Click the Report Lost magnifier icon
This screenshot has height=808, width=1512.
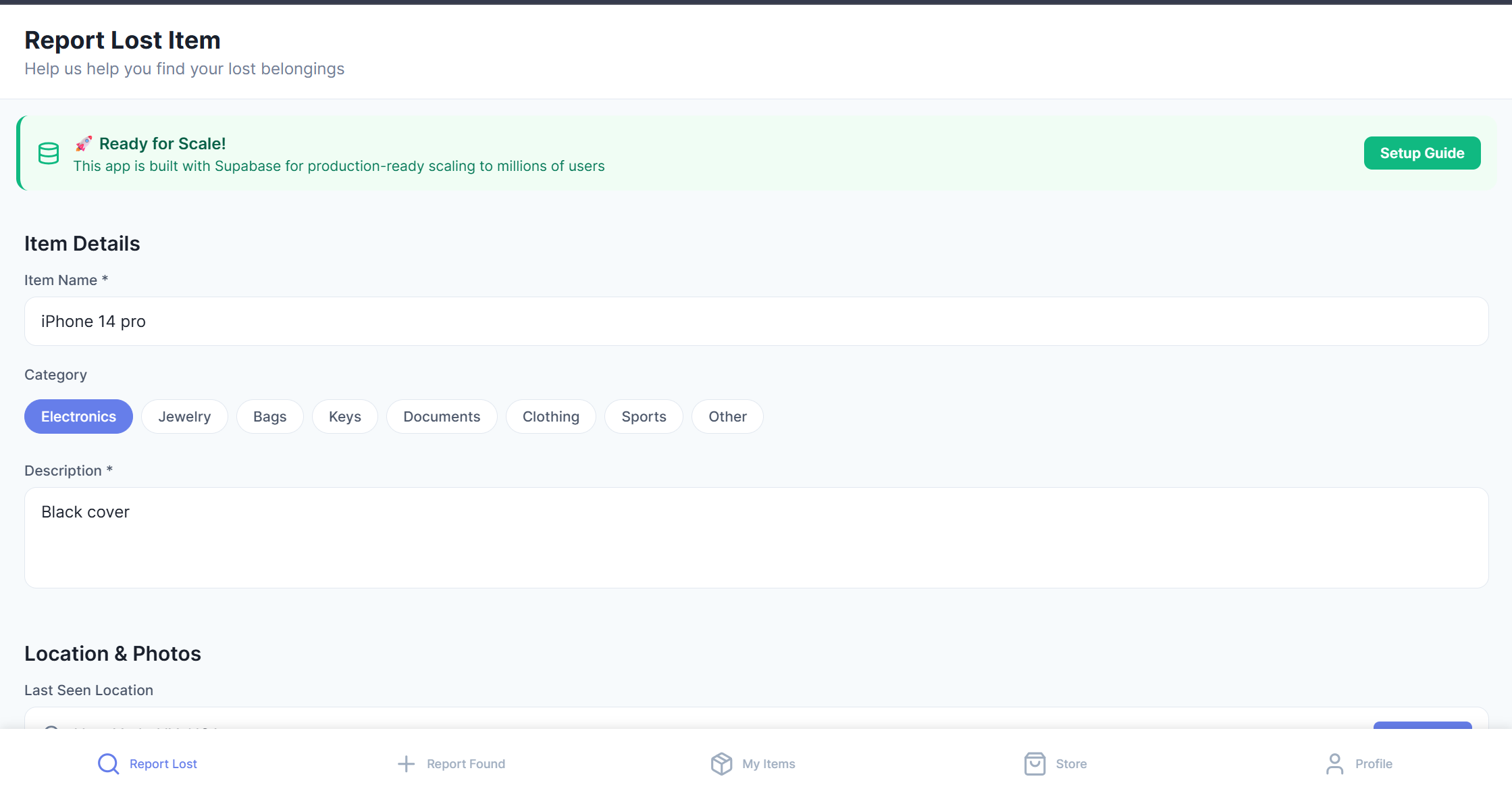pos(108,763)
